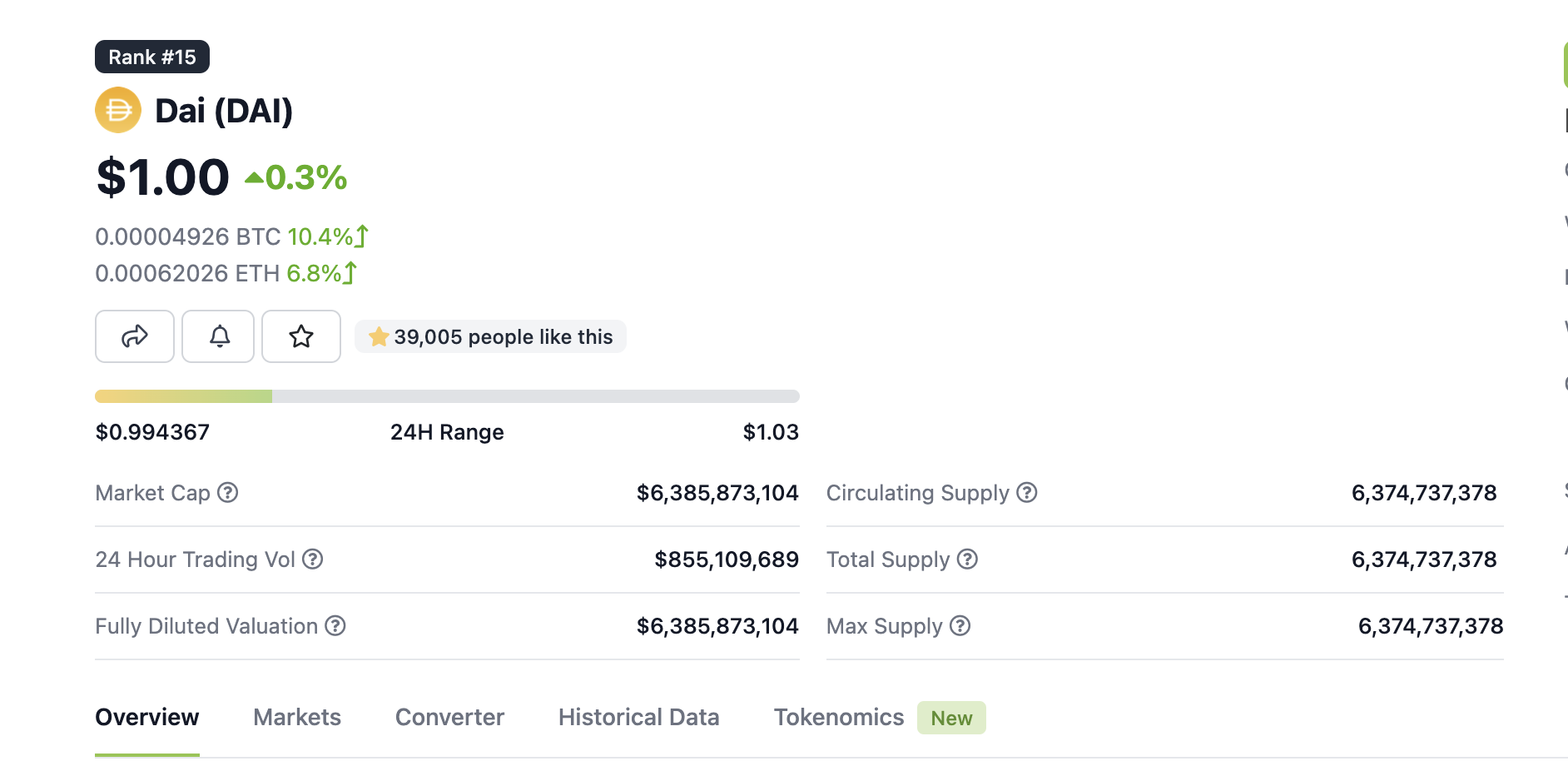1568x761 pixels.
Task: Click the $0.994367 range low value
Action: [x=152, y=432]
